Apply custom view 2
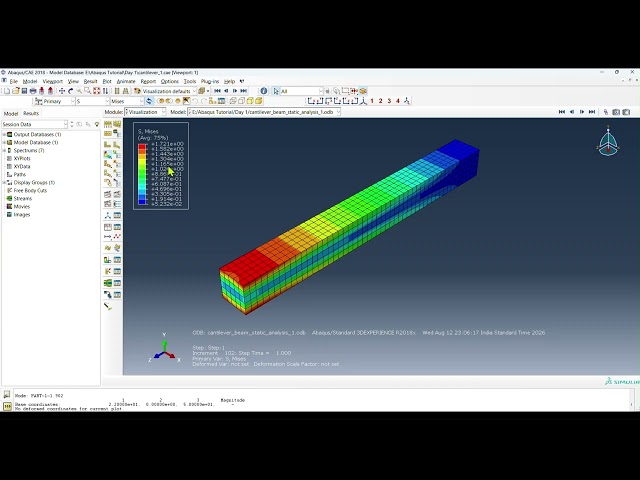This screenshot has width=640, height=480. click(380, 101)
